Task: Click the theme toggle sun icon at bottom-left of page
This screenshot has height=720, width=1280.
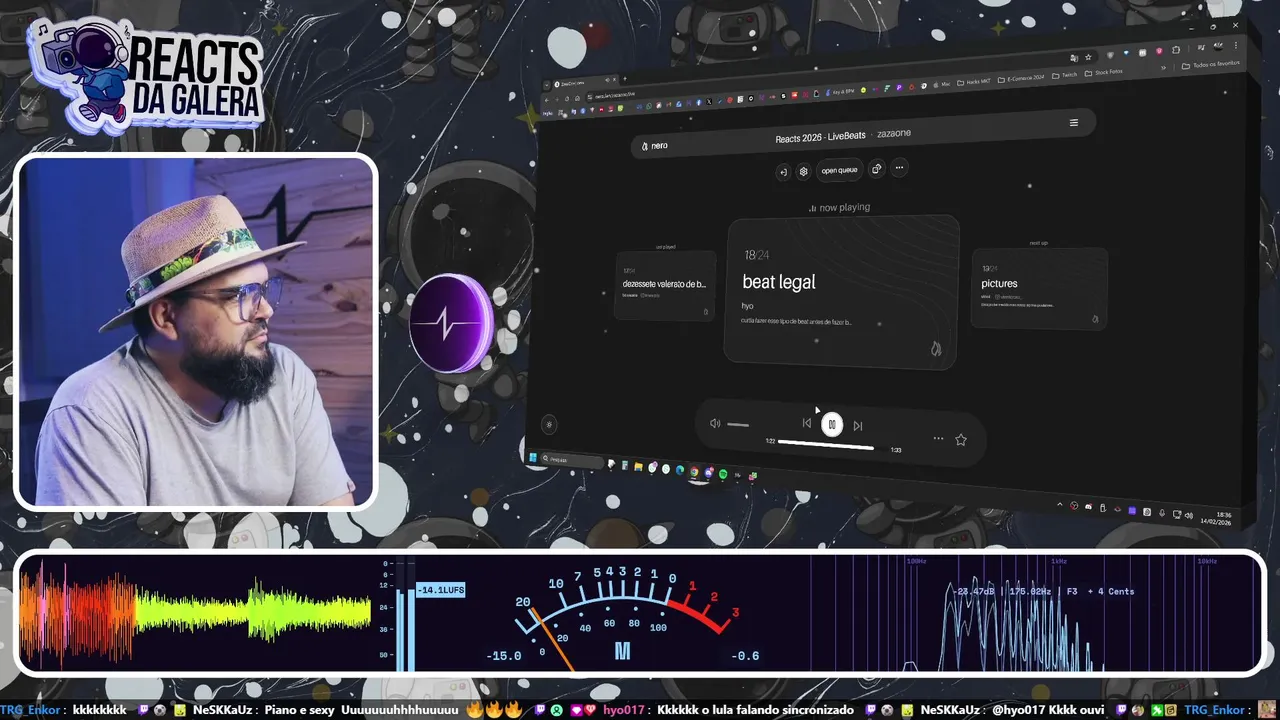Action: click(549, 424)
